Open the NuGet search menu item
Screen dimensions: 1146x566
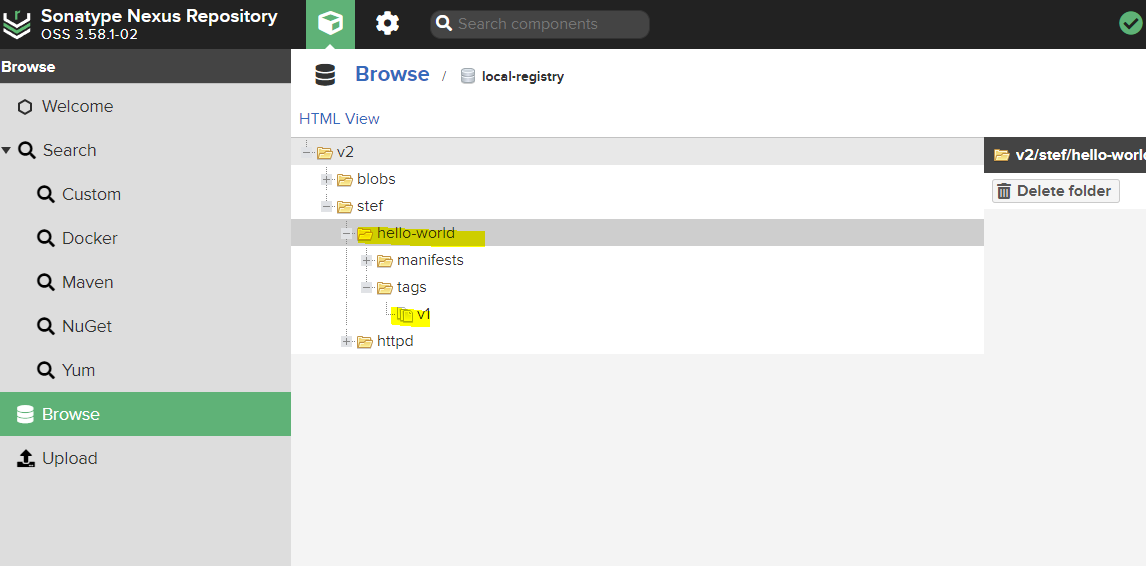[86, 326]
